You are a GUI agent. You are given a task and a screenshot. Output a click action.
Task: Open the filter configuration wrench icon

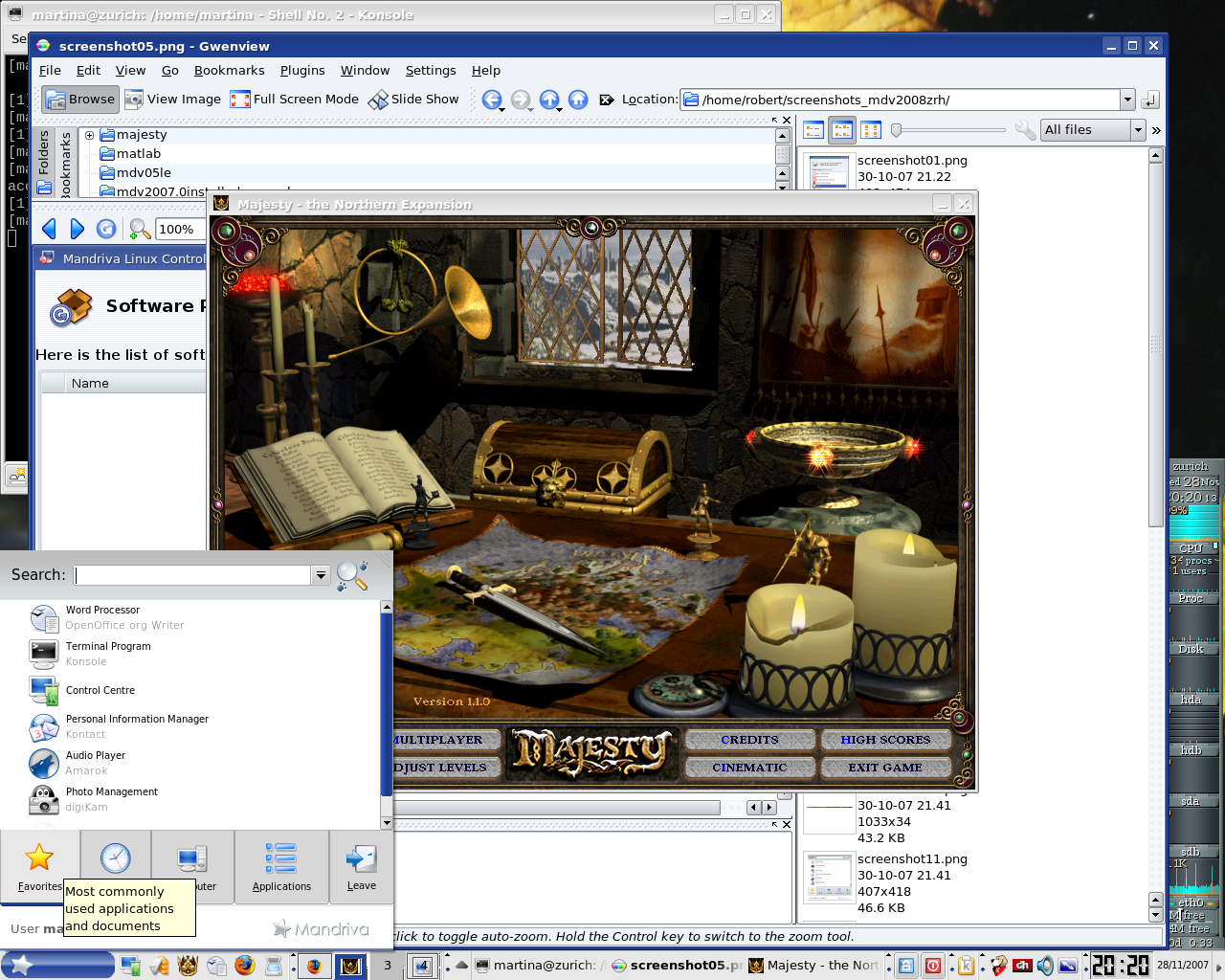click(1025, 130)
